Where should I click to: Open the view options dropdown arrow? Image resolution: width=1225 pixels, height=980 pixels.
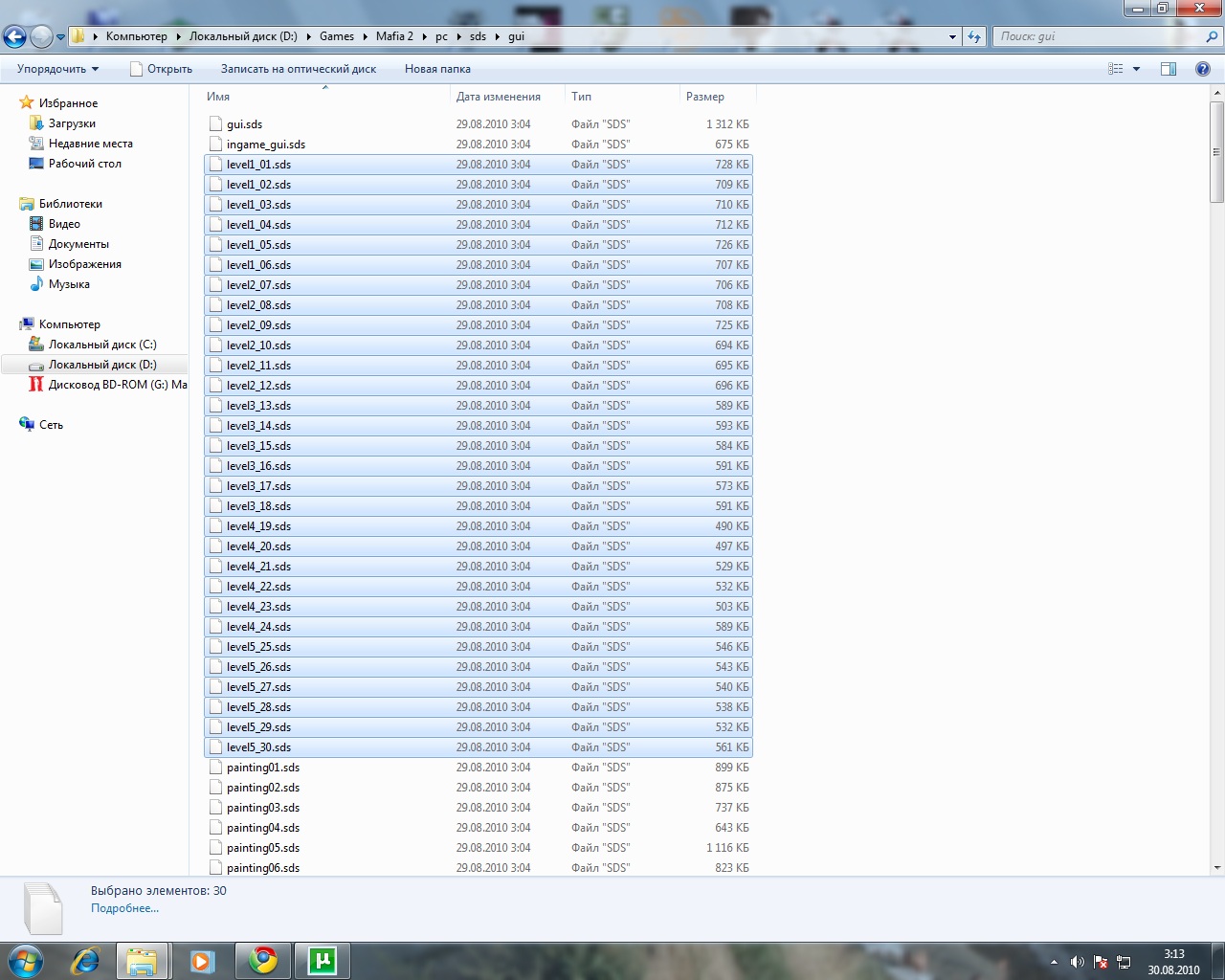(1137, 69)
